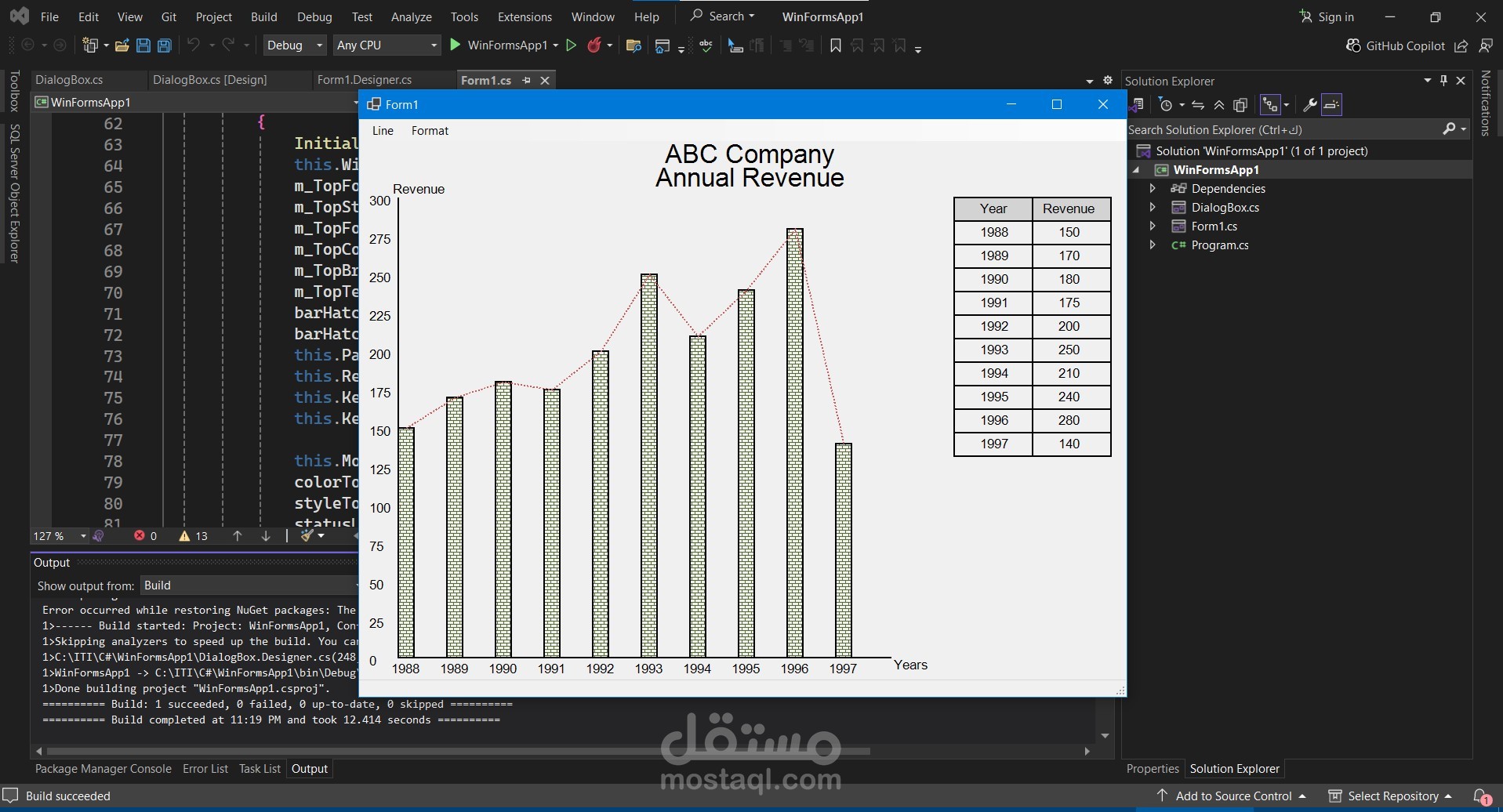
Task: Start debugging WinFormsApp1 with green play
Action: (455, 45)
